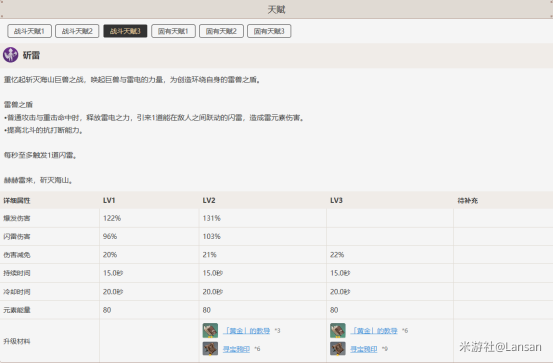This screenshot has height=364, width=553.
Task: Click the LV1 column header
Action: pos(109,200)
